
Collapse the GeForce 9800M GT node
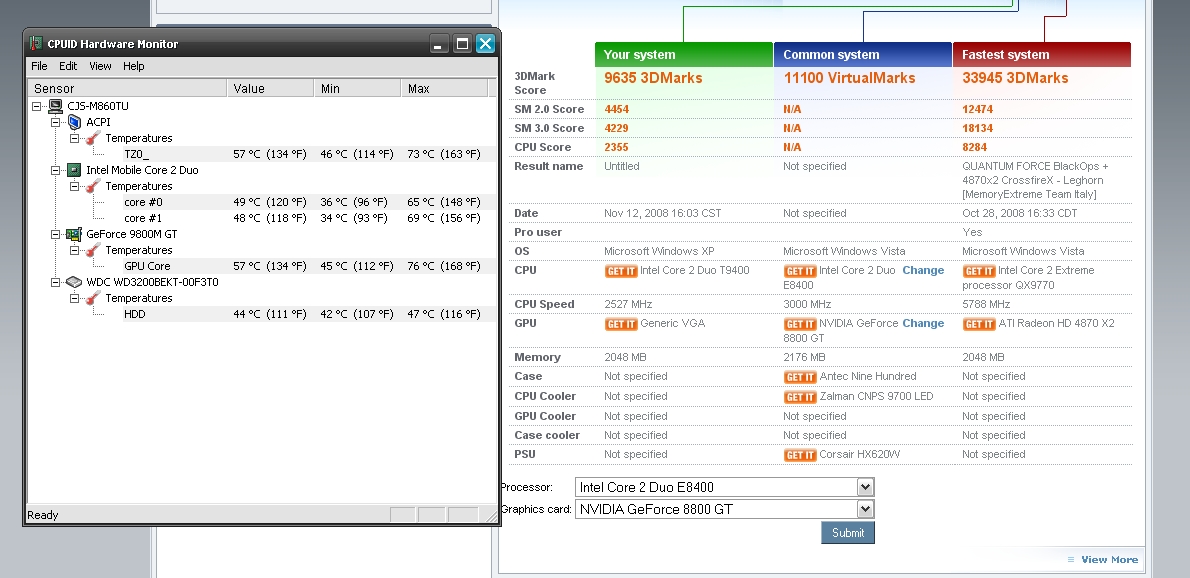55,234
